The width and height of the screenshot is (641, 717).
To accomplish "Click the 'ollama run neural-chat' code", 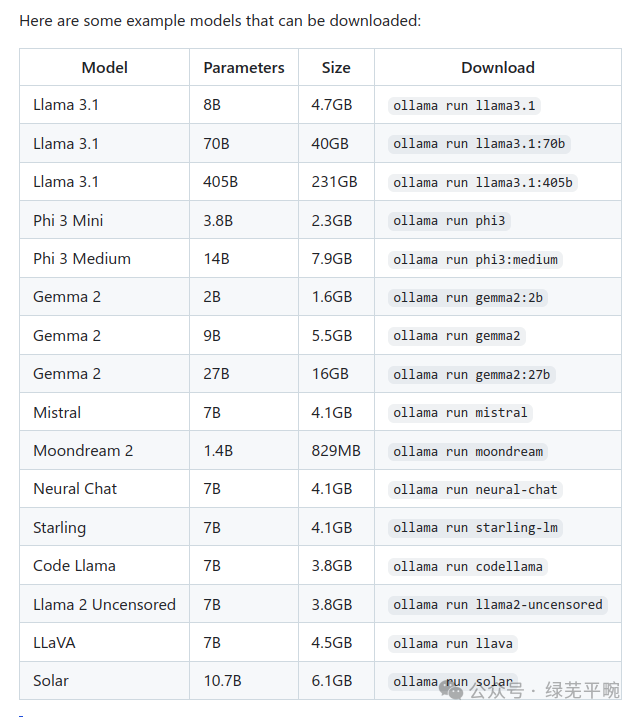I will tap(475, 490).
